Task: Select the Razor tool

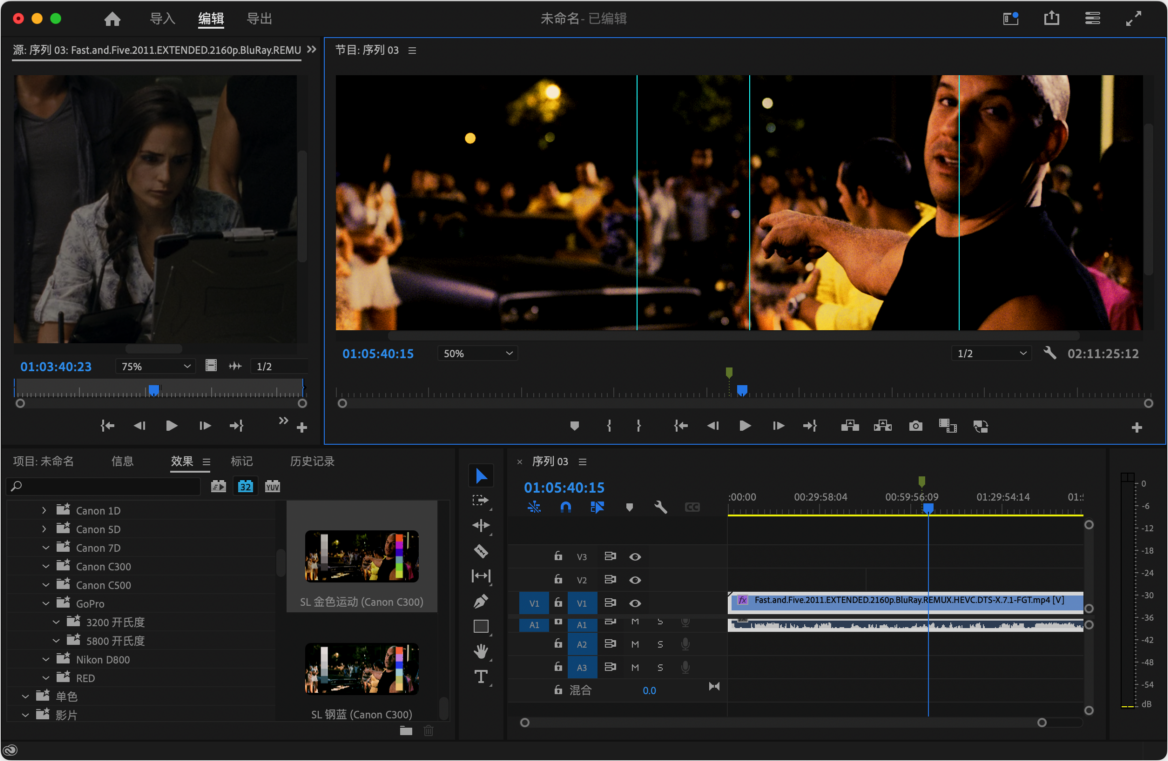Action: pyautogui.click(x=481, y=551)
